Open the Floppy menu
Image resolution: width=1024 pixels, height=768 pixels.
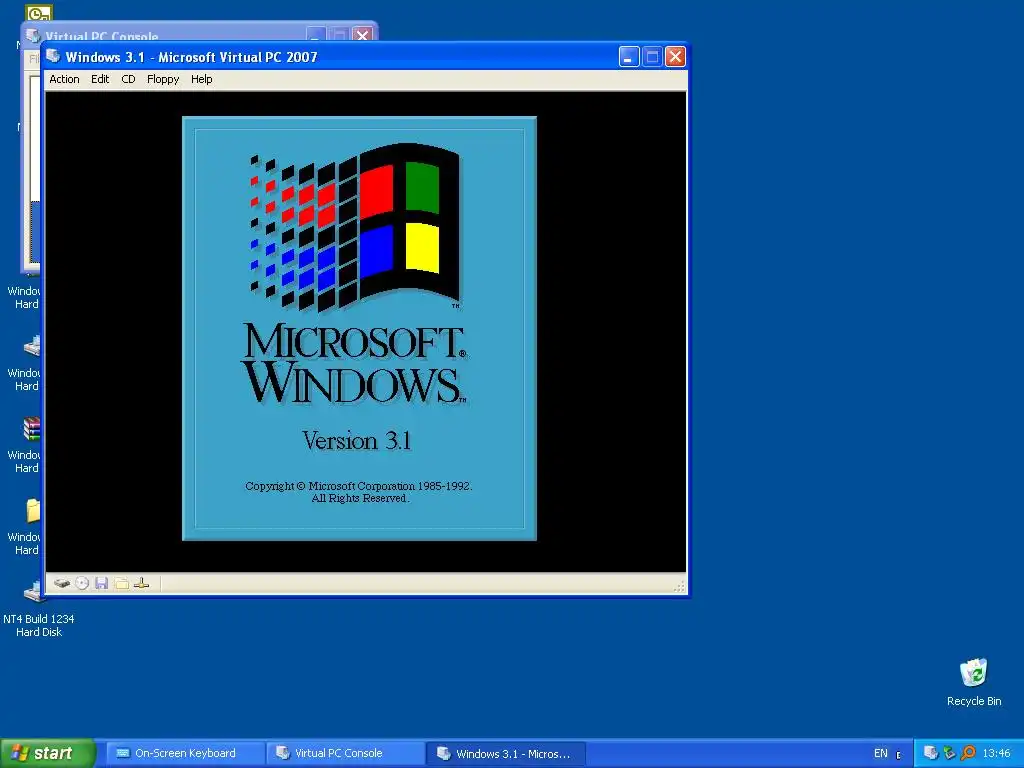click(x=163, y=79)
